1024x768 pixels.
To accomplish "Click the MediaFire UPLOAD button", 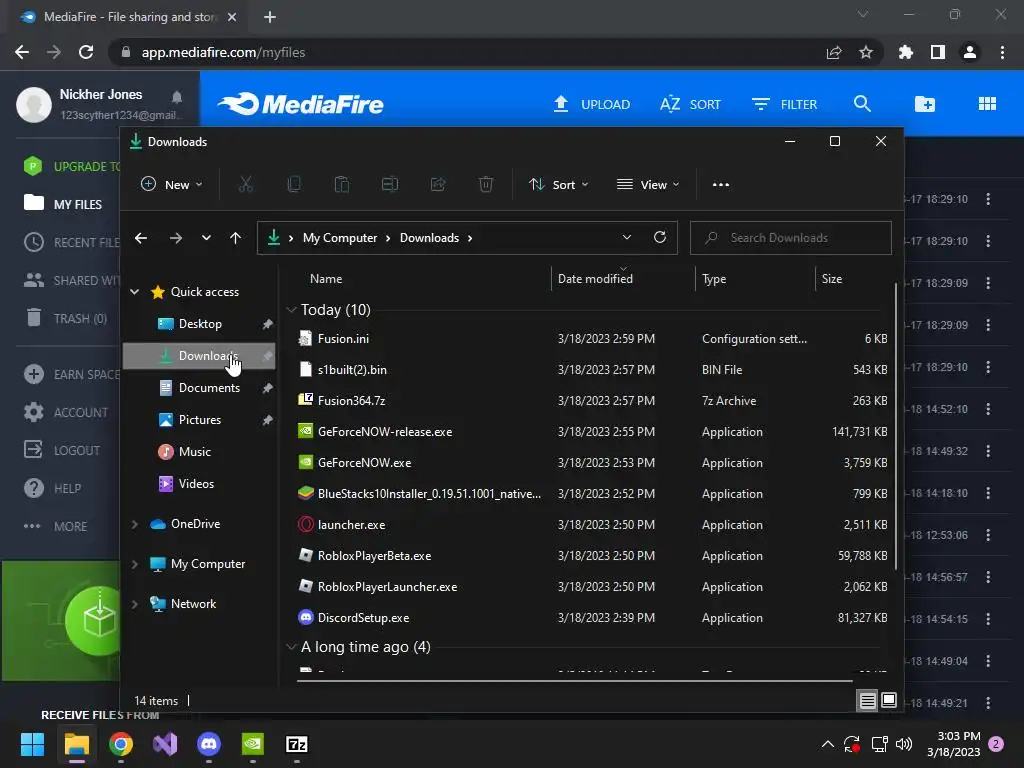I will pyautogui.click(x=592, y=104).
